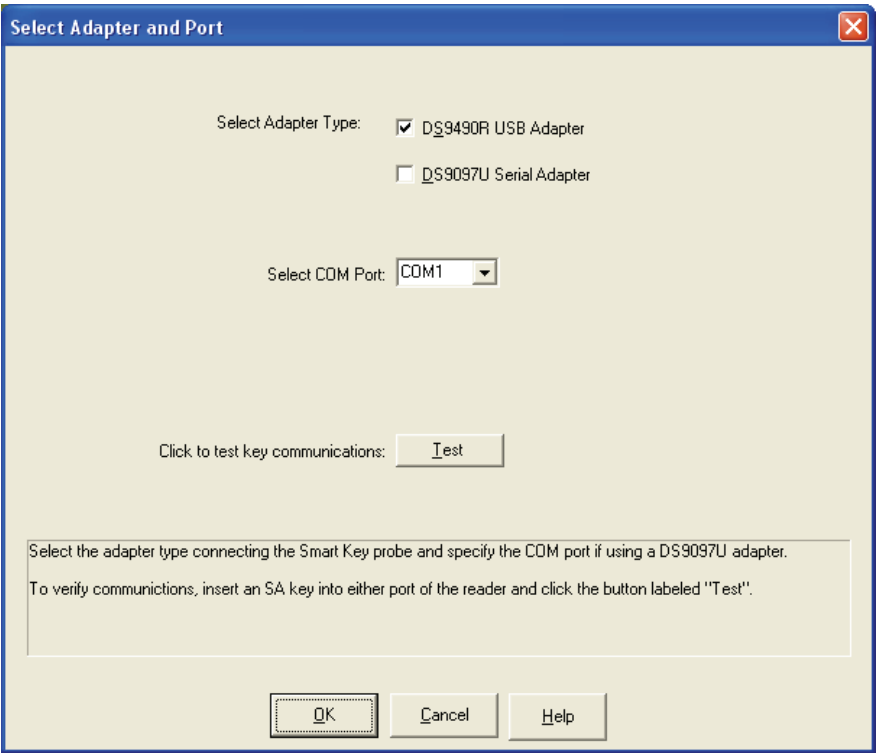The height and width of the screenshot is (753, 876).
Task: Click the instruction line about Smart Key probe
Action: [x=408, y=551]
